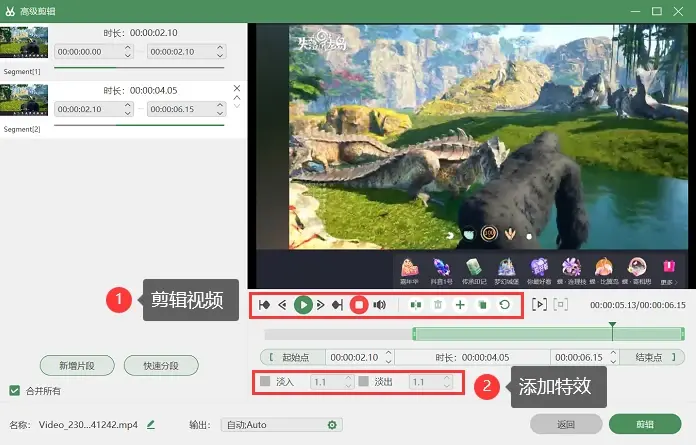Step back one frame
696x445 pixels.
point(282,305)
